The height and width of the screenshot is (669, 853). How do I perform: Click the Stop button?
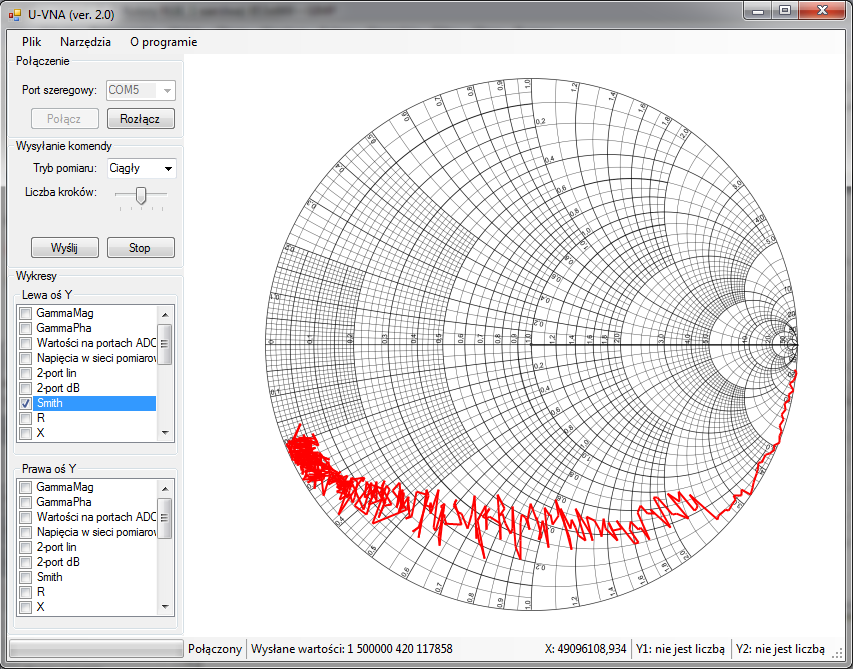pos(140,248)
